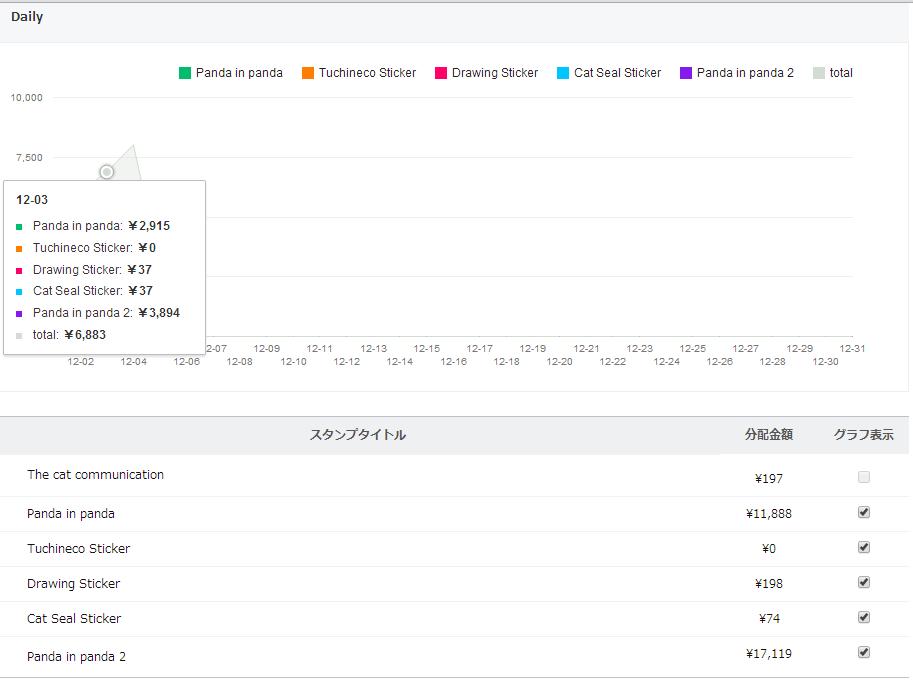Uncheck Drawing Sticker graph checkbox
The width and height of the screenshot is (913, 683).
tap(864, 582)
